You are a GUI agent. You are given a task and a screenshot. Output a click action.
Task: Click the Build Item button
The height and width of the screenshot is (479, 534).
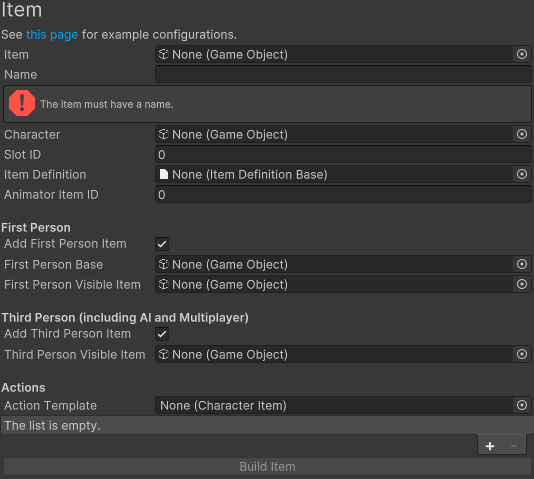pos(267,466)
